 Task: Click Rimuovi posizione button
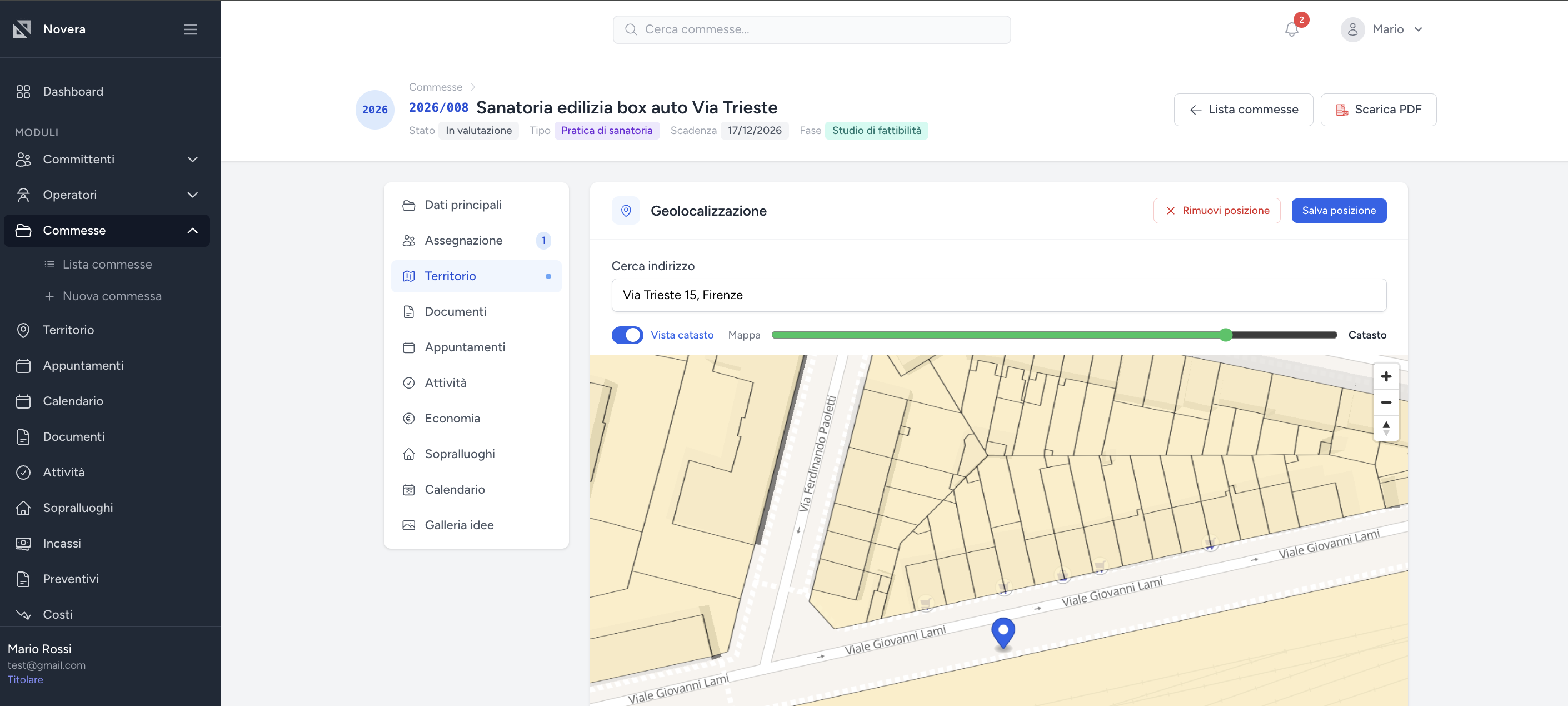click(1216, 211)
